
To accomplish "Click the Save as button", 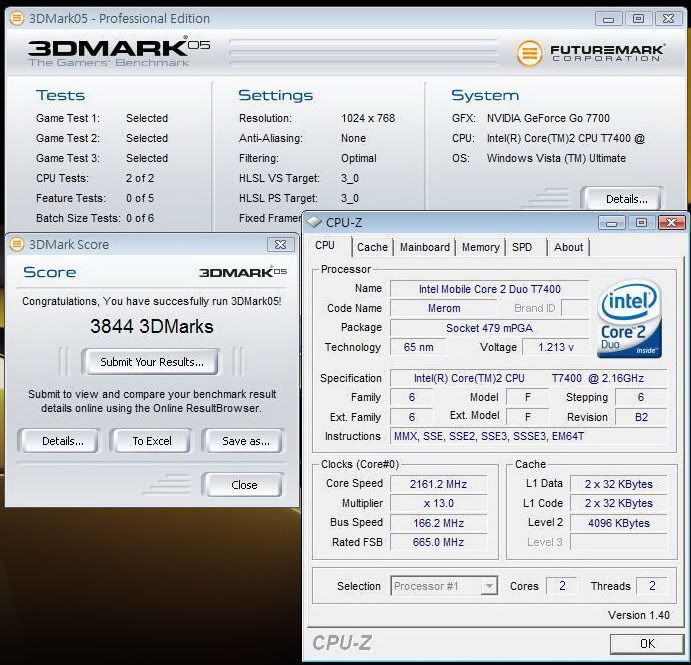I will click(x=243, y=441).
